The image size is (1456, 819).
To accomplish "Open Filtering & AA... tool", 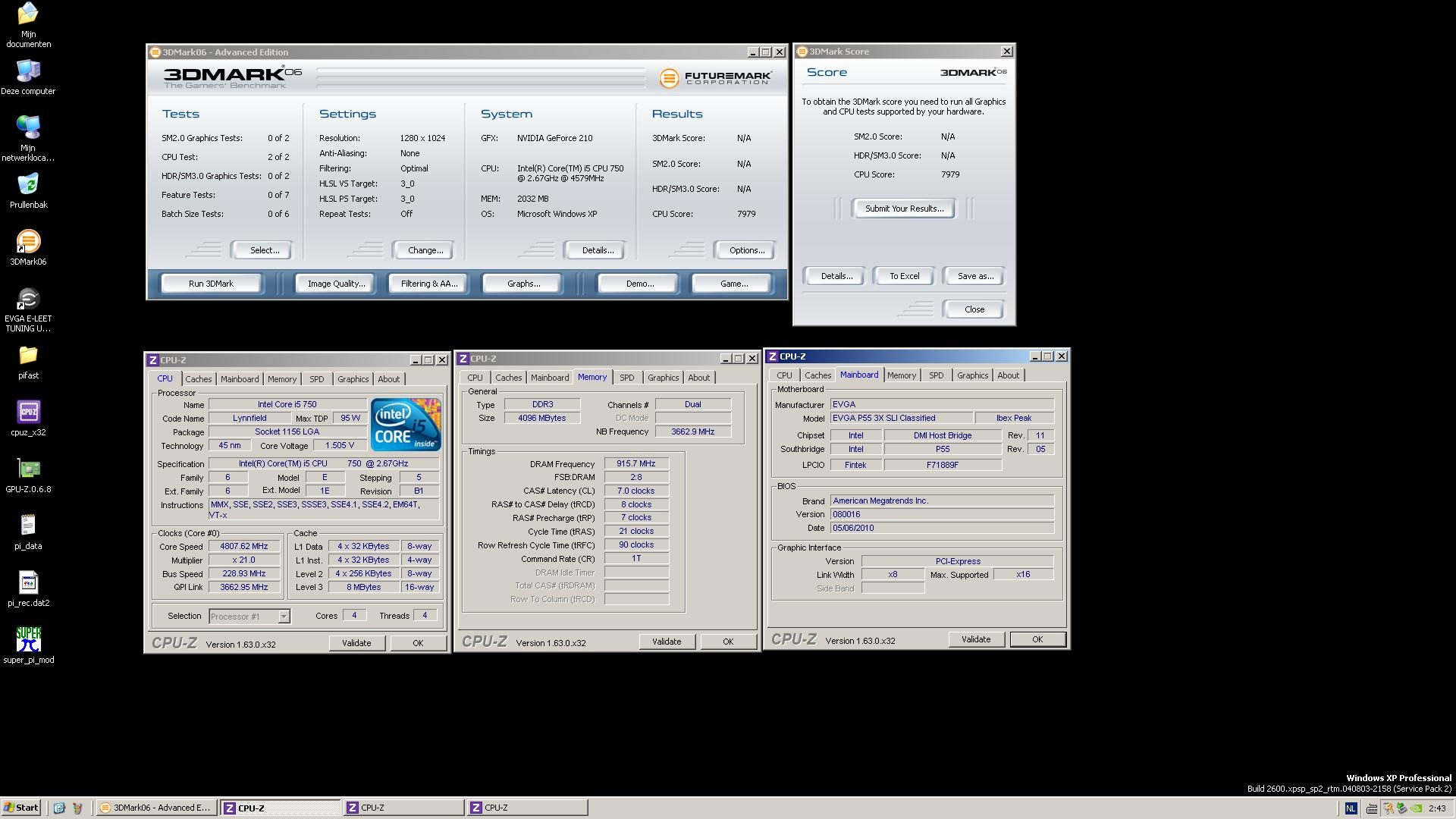I will coord(429,284).
